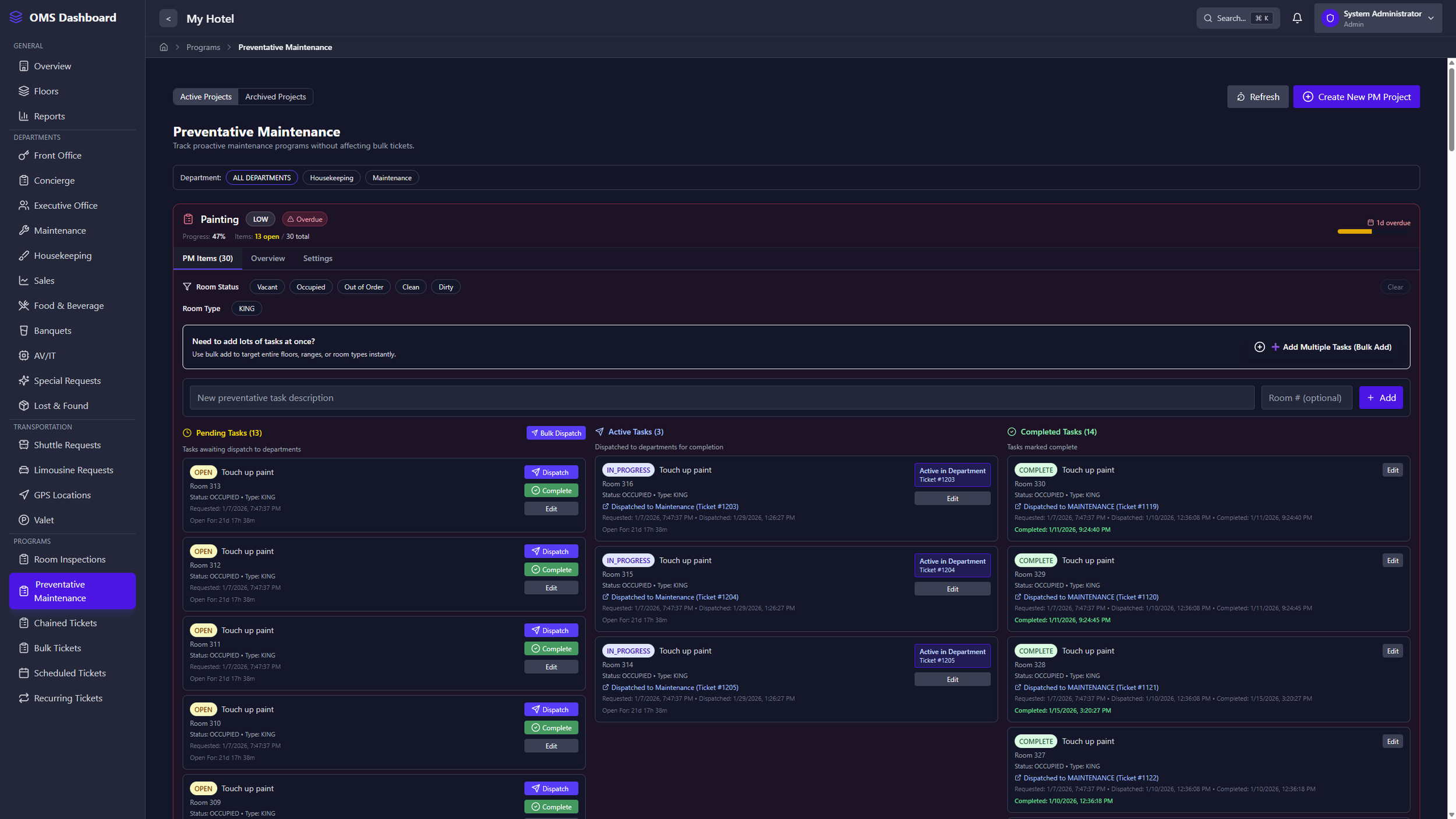Click the yellow overdue progress bar
1456x819 pixels.
click(x=1354, y=232)
